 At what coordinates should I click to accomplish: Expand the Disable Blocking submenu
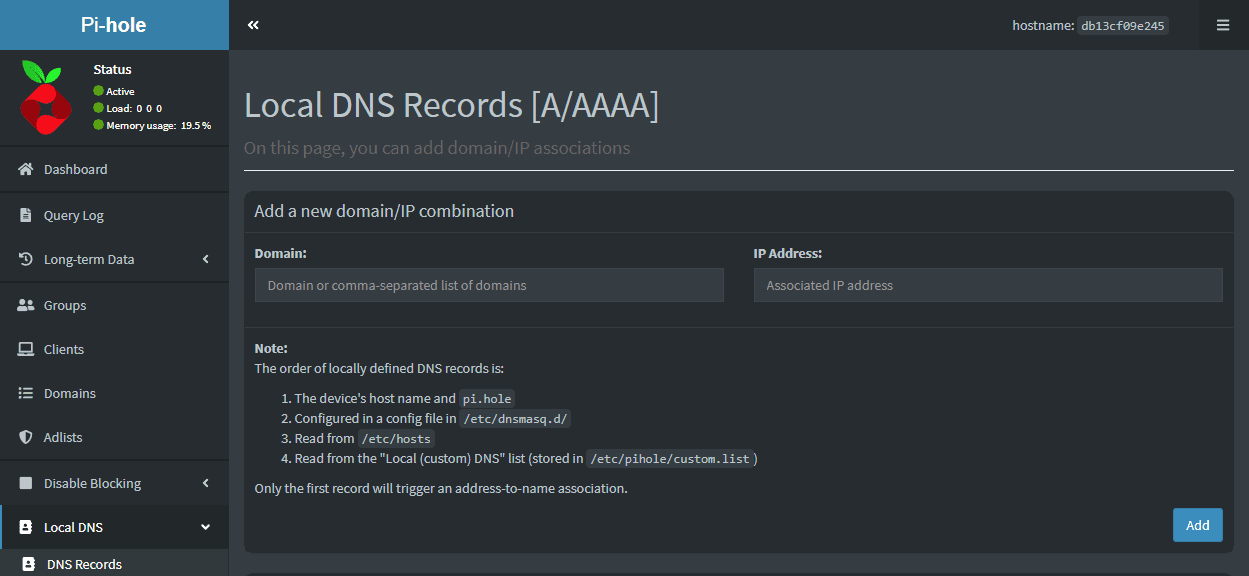coord(206,484)
